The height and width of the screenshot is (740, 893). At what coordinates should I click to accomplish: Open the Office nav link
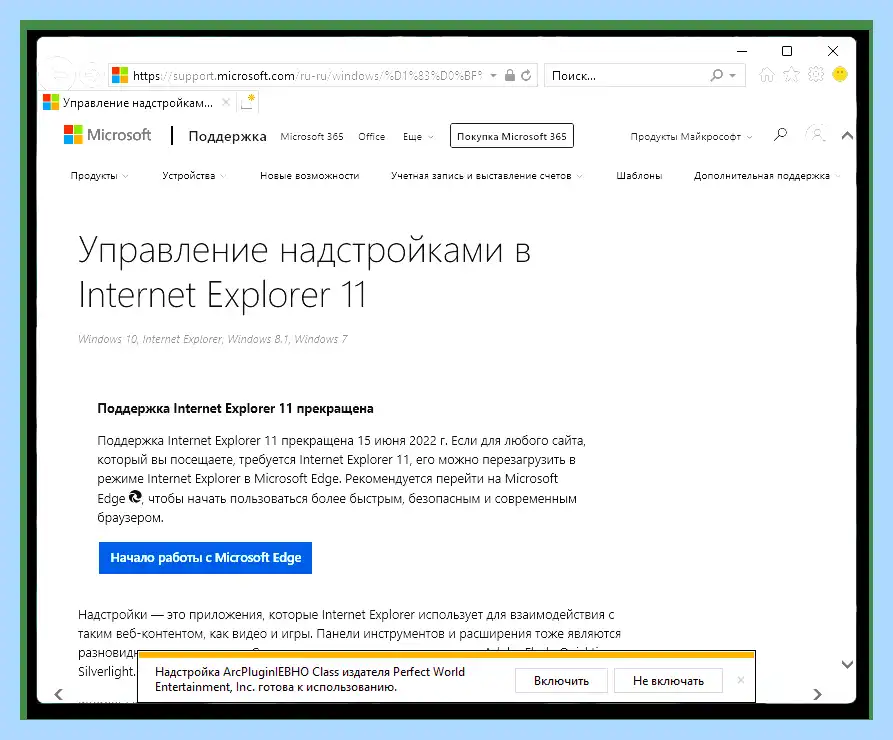pyautogui.click(x=371, y=137)
